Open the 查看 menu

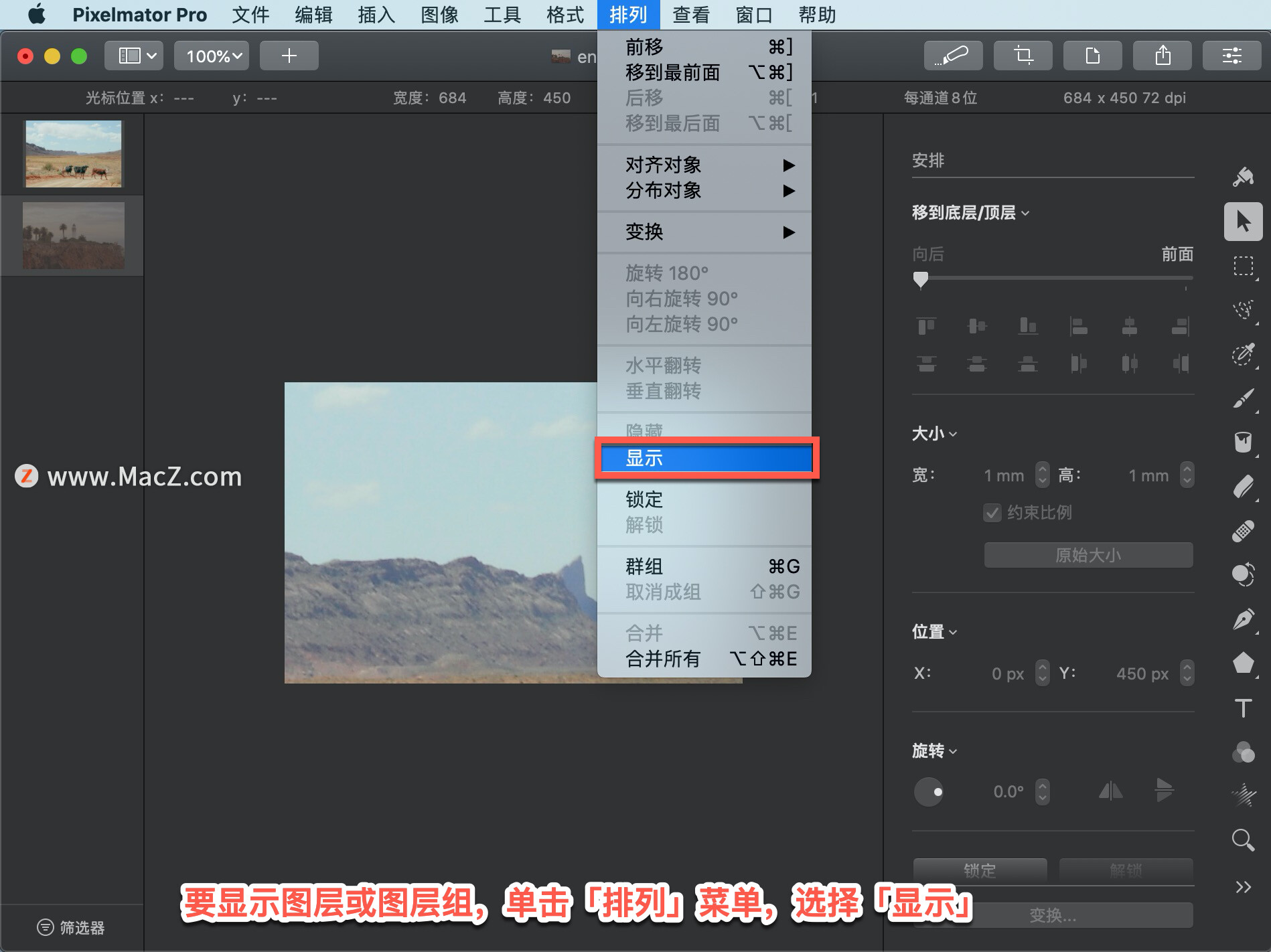[691, 15]
